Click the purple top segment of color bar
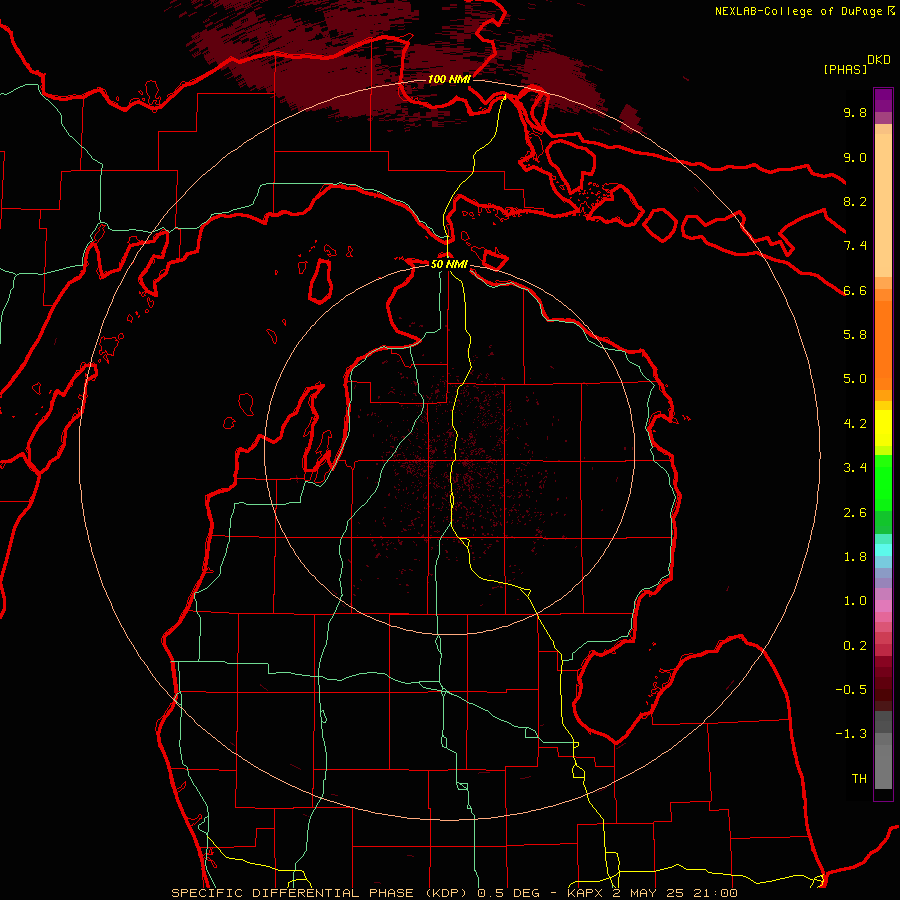Viewport: 900px width, 900px height. (883, 100)
